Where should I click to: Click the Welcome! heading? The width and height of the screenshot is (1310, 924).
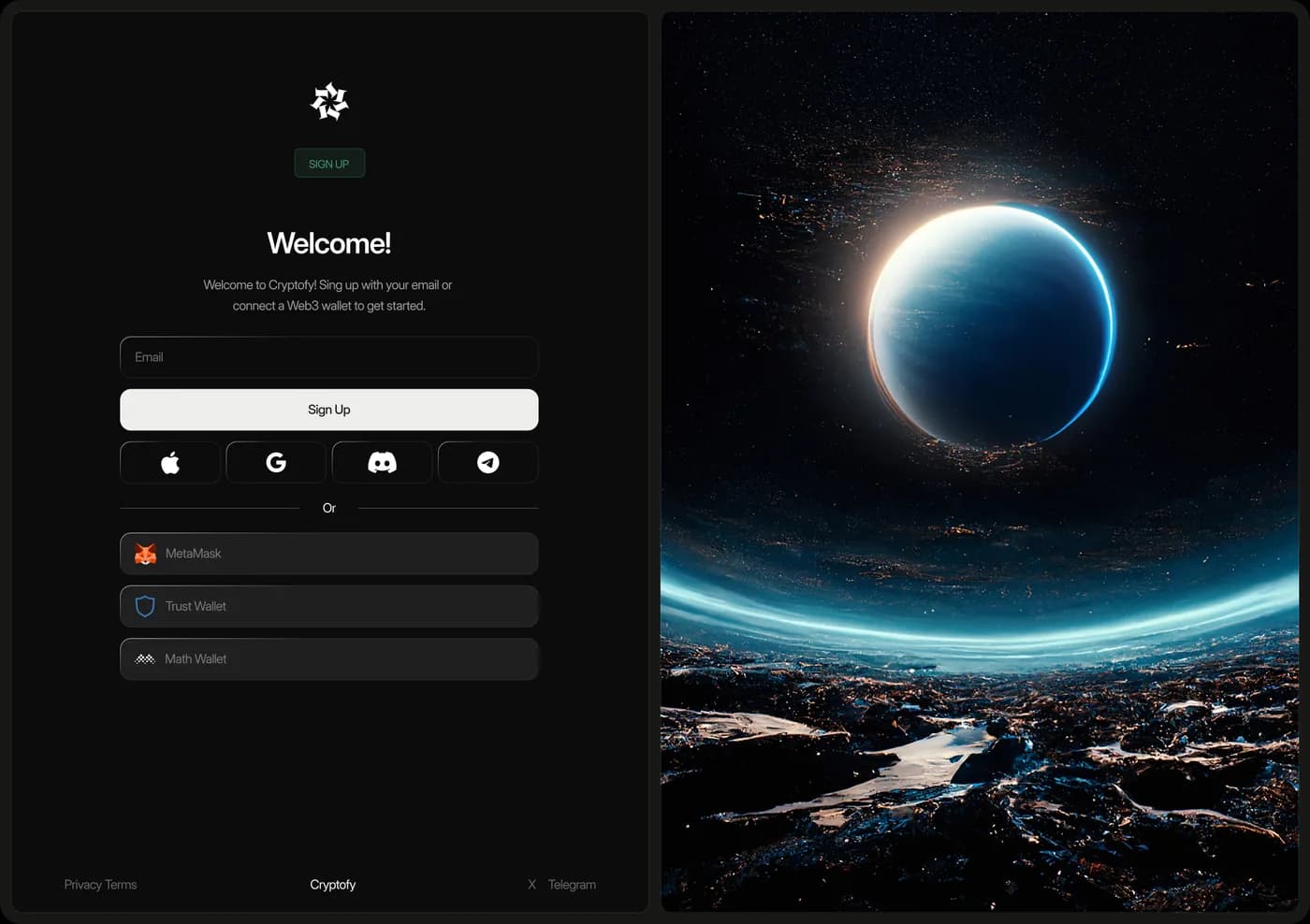tap(329, 243)
